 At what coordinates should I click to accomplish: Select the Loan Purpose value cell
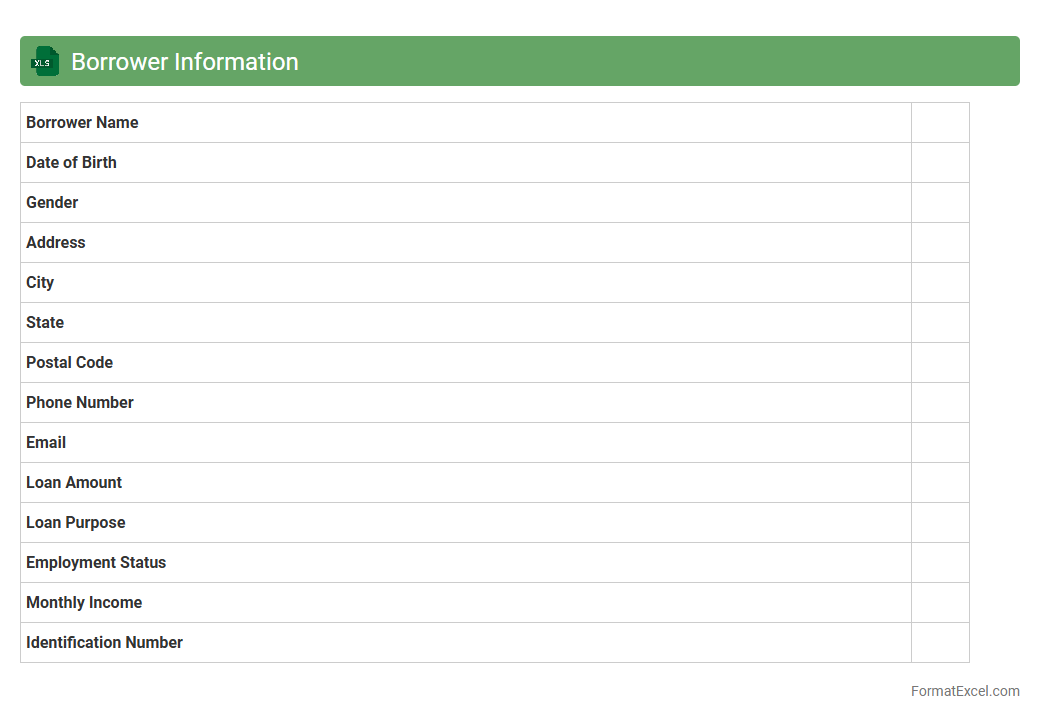(x=940, y=523)
